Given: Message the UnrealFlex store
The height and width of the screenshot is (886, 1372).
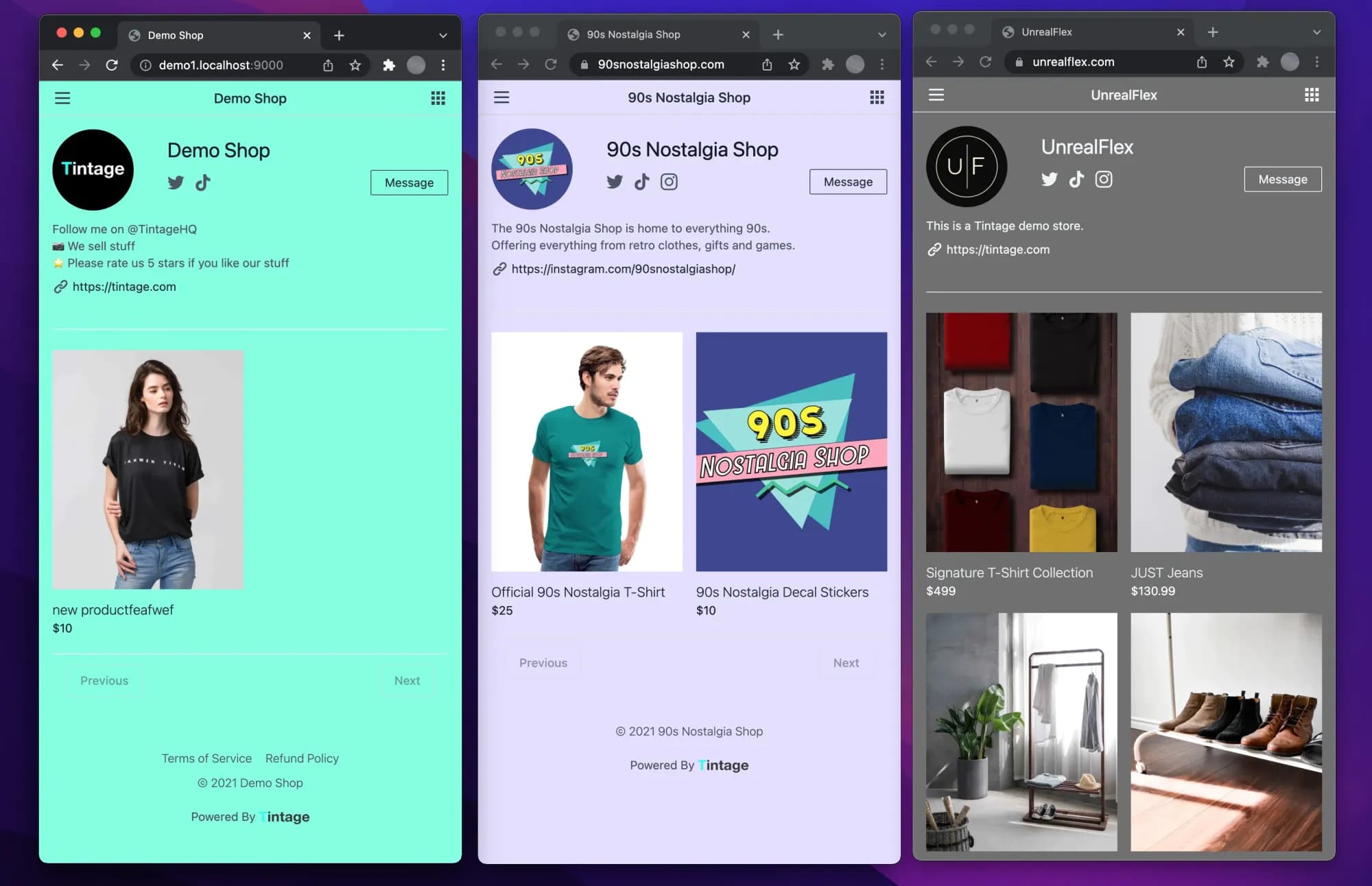Looking at the screenshot, I should click(1282, 179).
